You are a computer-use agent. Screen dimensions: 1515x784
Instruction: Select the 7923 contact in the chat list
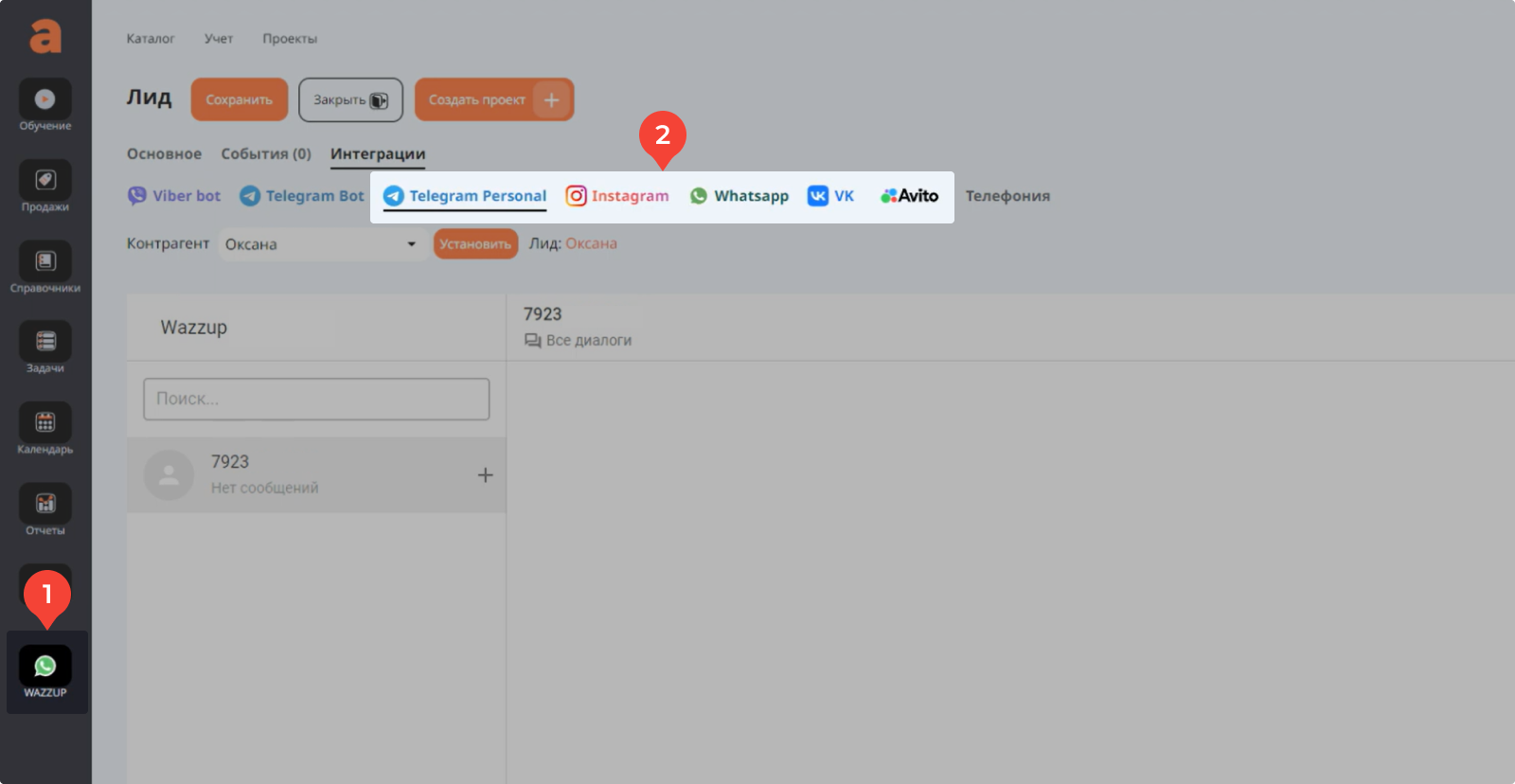316,475
